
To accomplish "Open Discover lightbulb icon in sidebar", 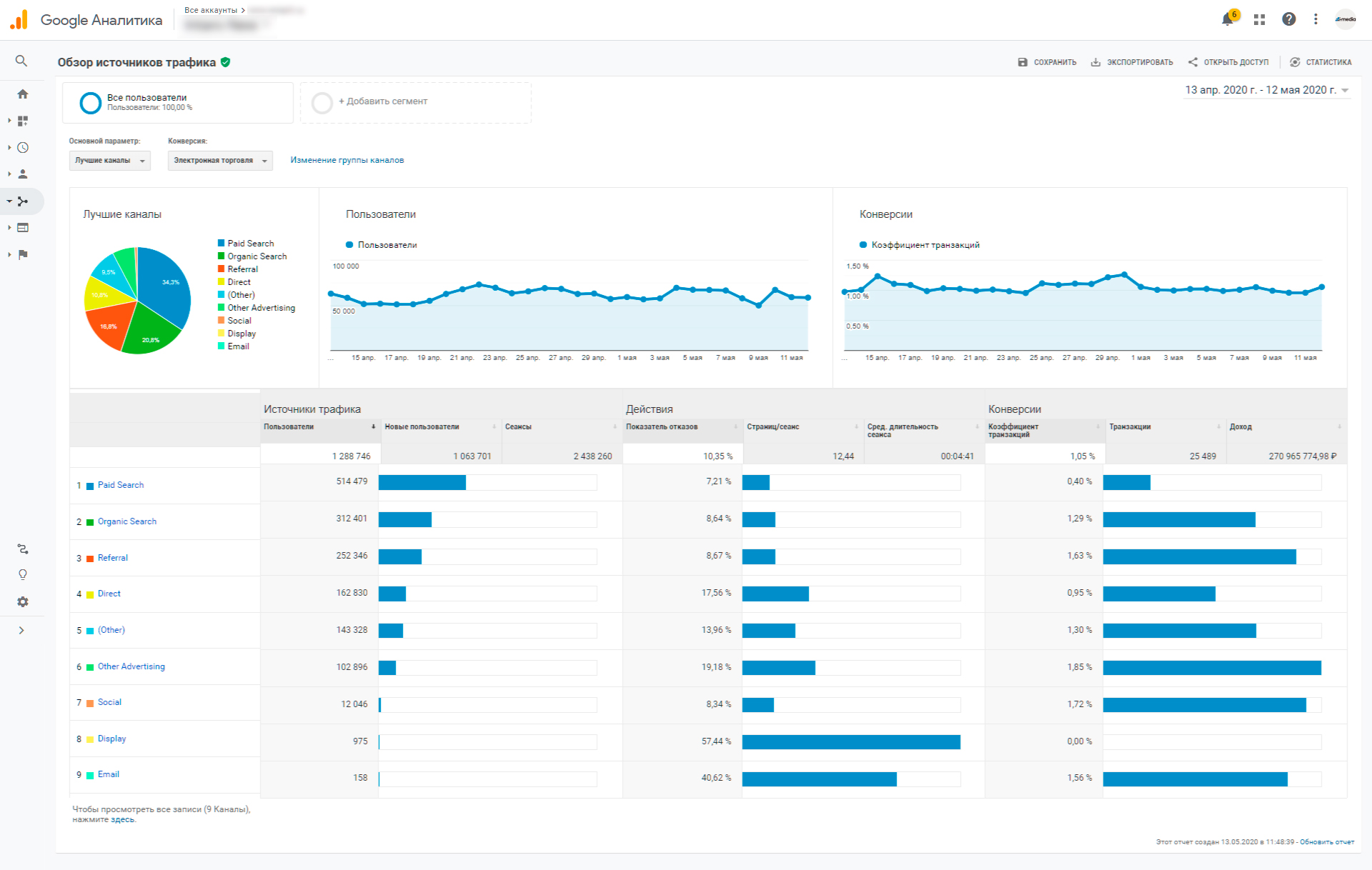I will [x=23, y=575].
